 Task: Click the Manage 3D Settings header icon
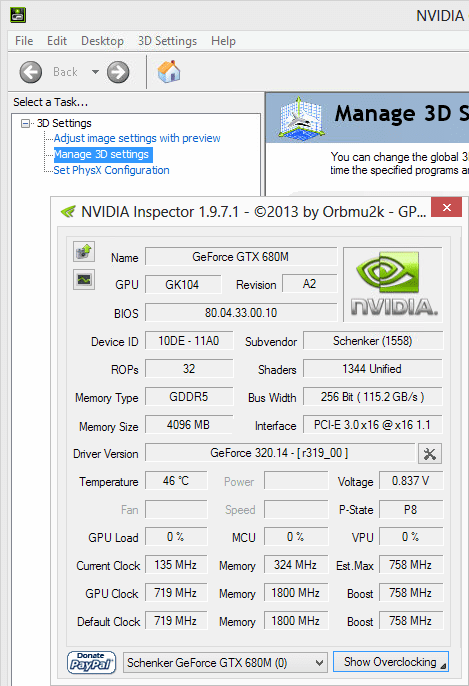click(x=301, y=117)
